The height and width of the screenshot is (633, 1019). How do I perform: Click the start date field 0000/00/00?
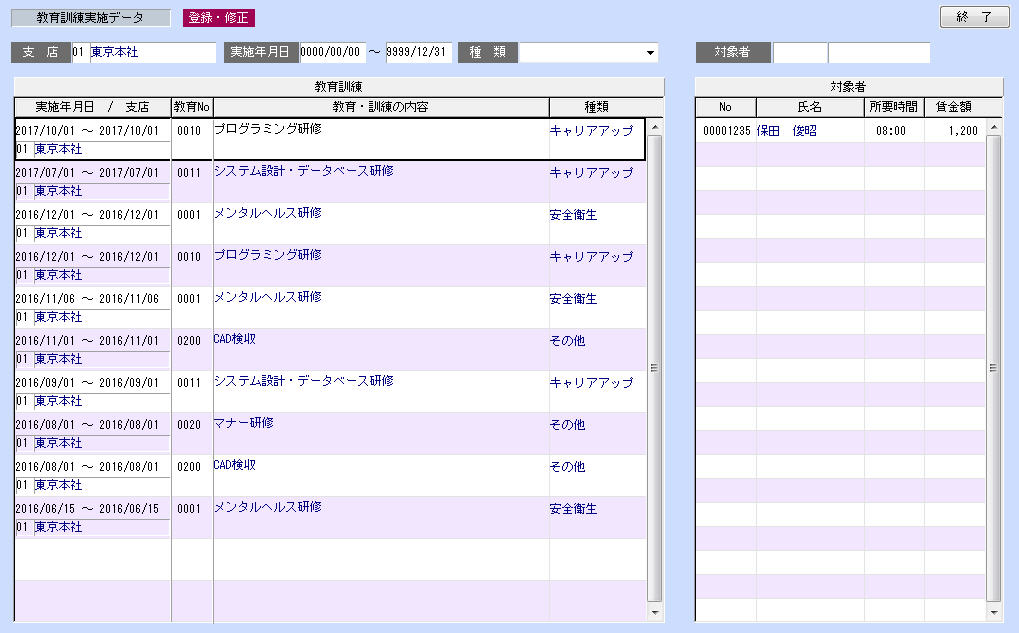[x=332, y=52]
